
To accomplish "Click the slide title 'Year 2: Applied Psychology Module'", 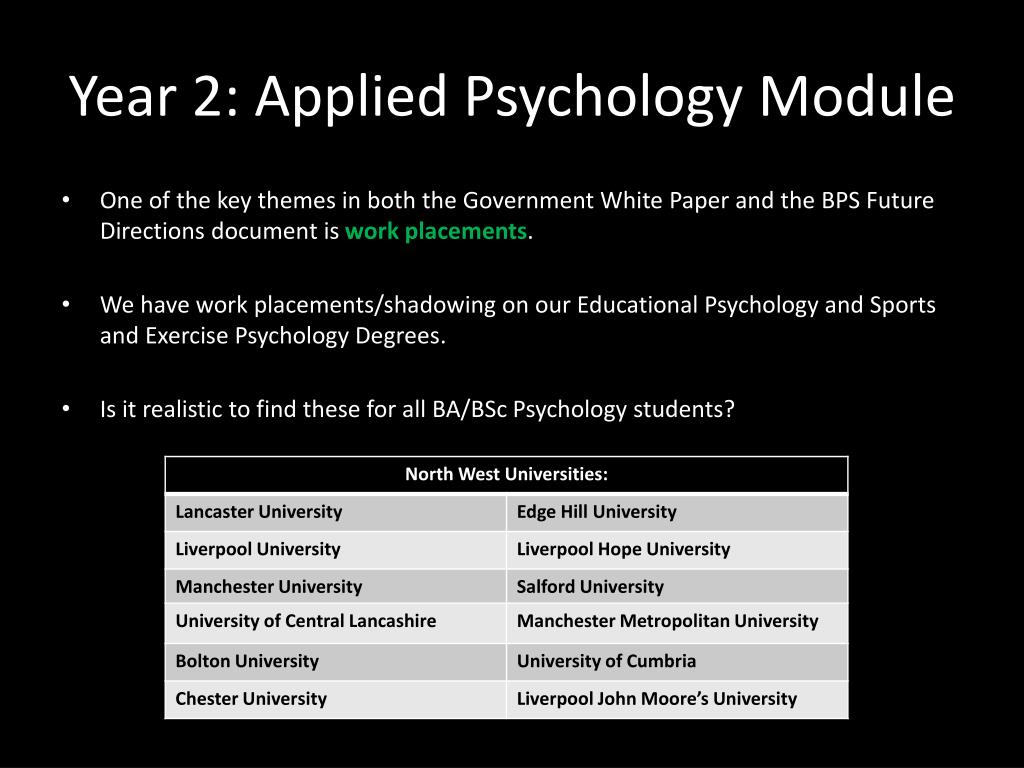I will [x=511, y=97].
